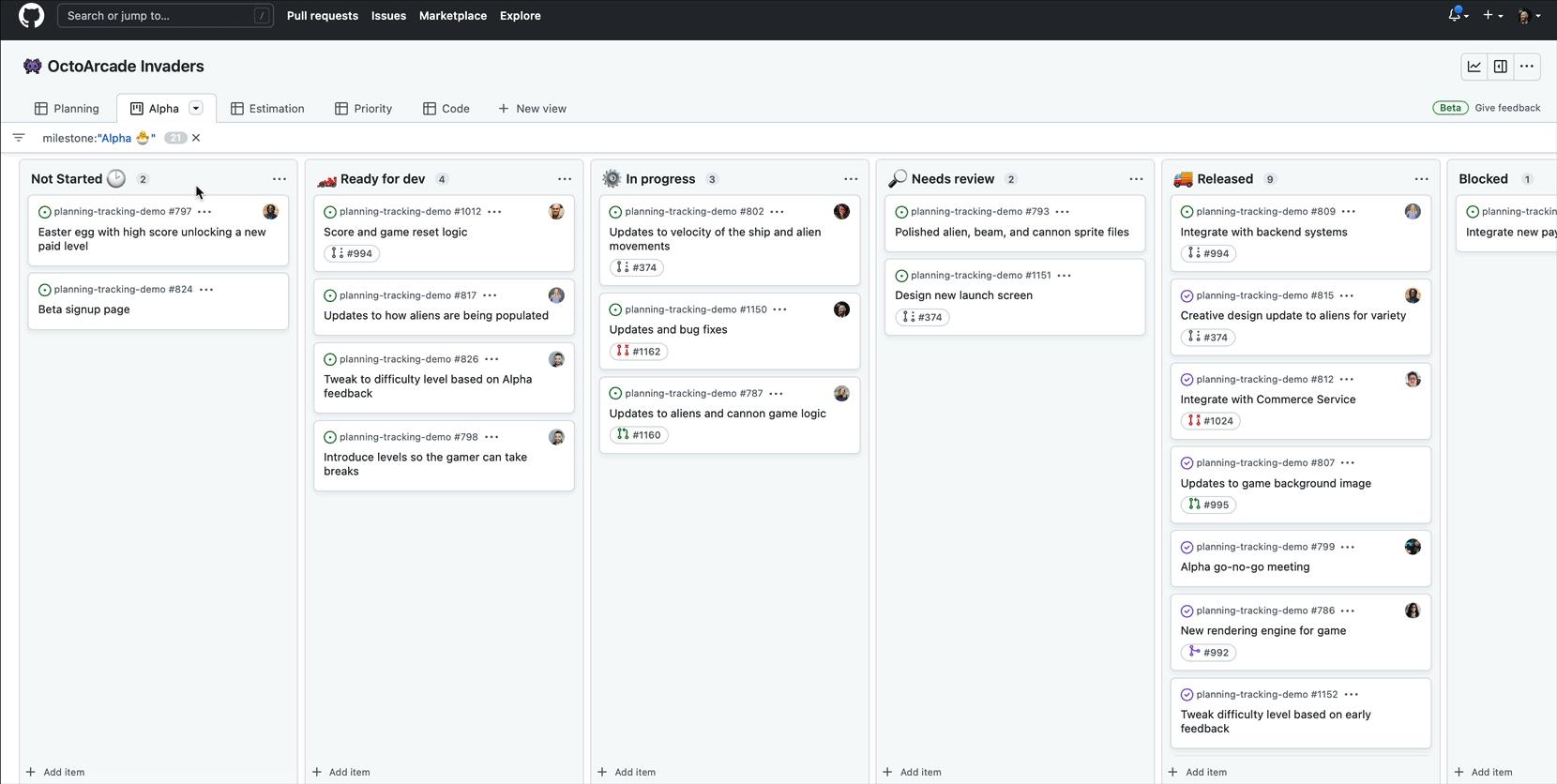Open card menu for issue #797
This screenshot has height=784, width=1557.
click(x=204, y=212)
